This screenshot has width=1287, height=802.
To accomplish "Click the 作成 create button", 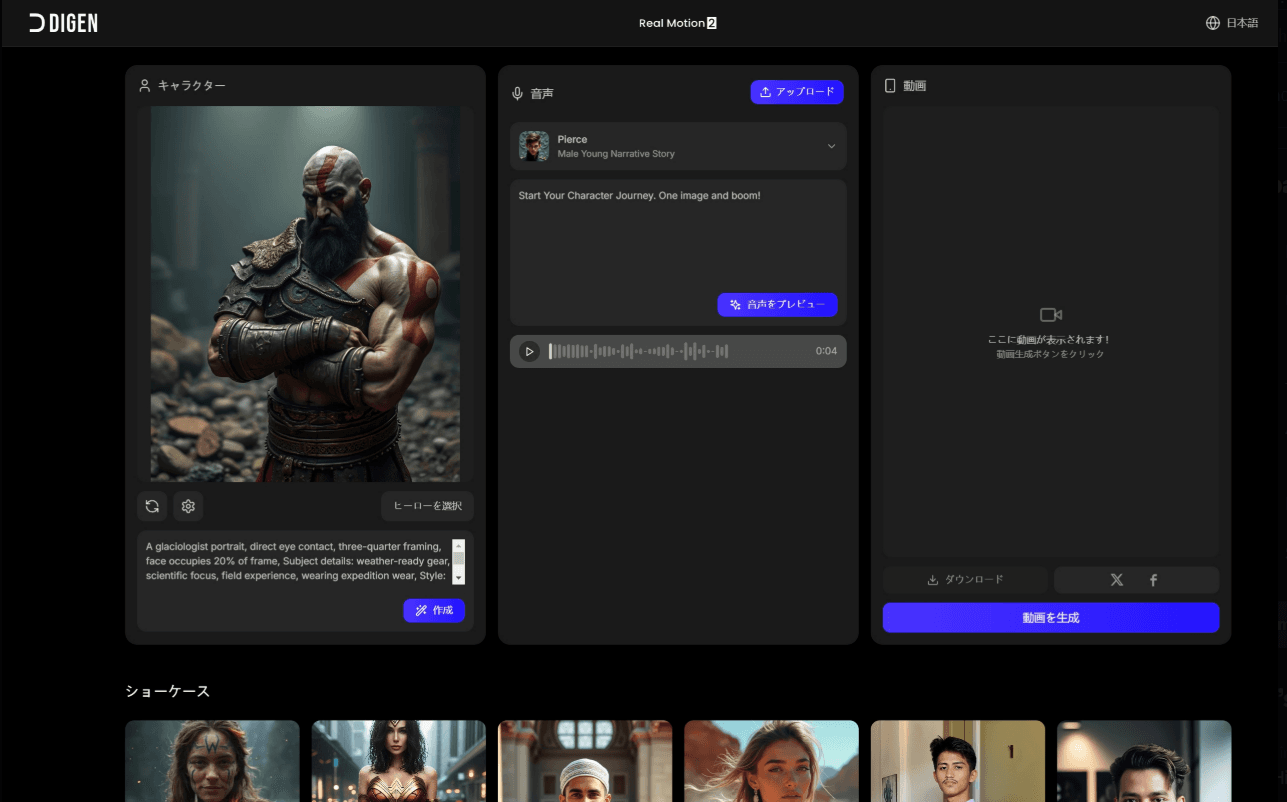I will pyautogui.click(x=434, y=610).
